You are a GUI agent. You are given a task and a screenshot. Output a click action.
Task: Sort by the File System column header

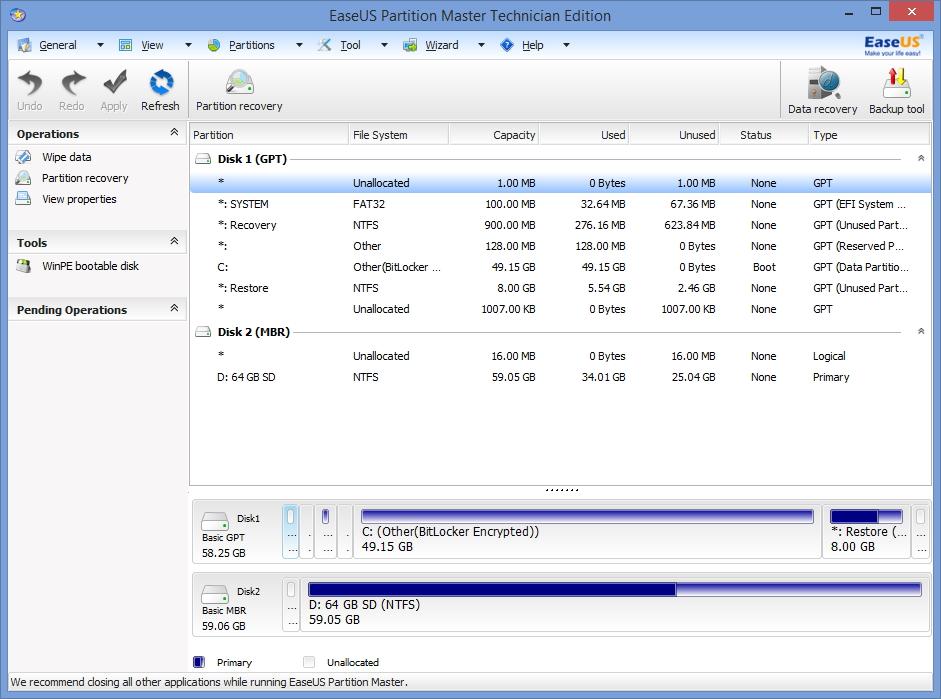tap(398, 135)
